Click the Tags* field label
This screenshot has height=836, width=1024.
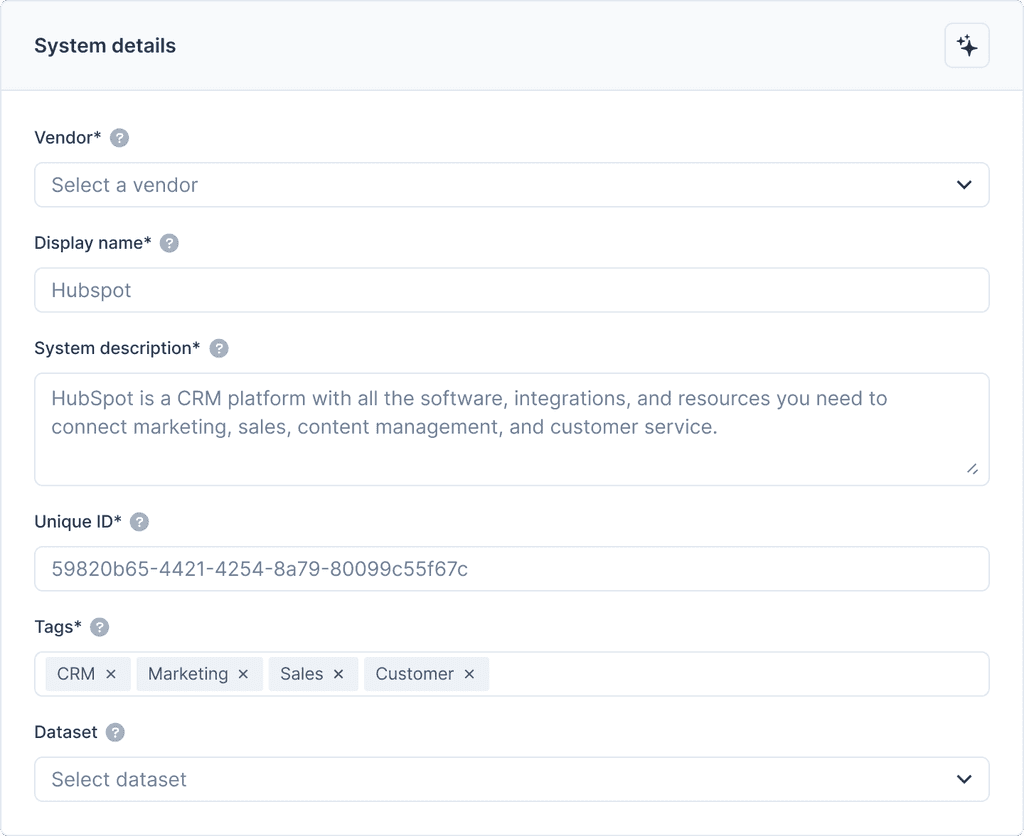point(58,627)
